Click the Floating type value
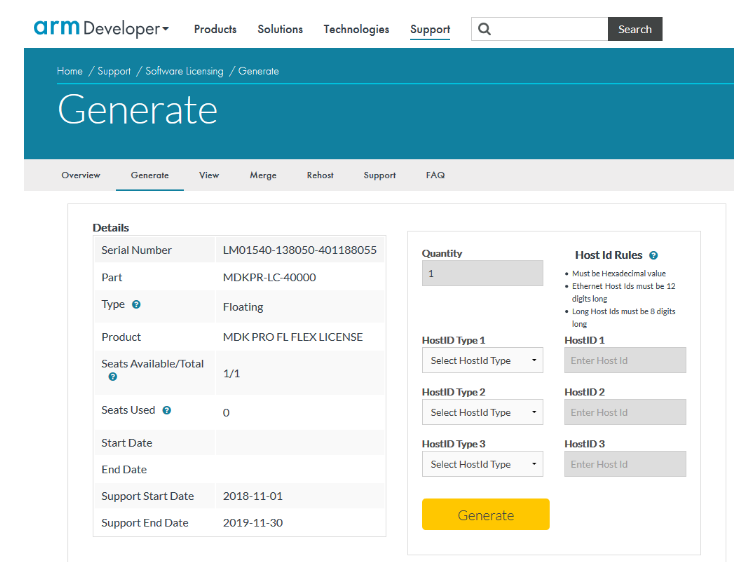 pyautogui.click(x=243, y=307)
